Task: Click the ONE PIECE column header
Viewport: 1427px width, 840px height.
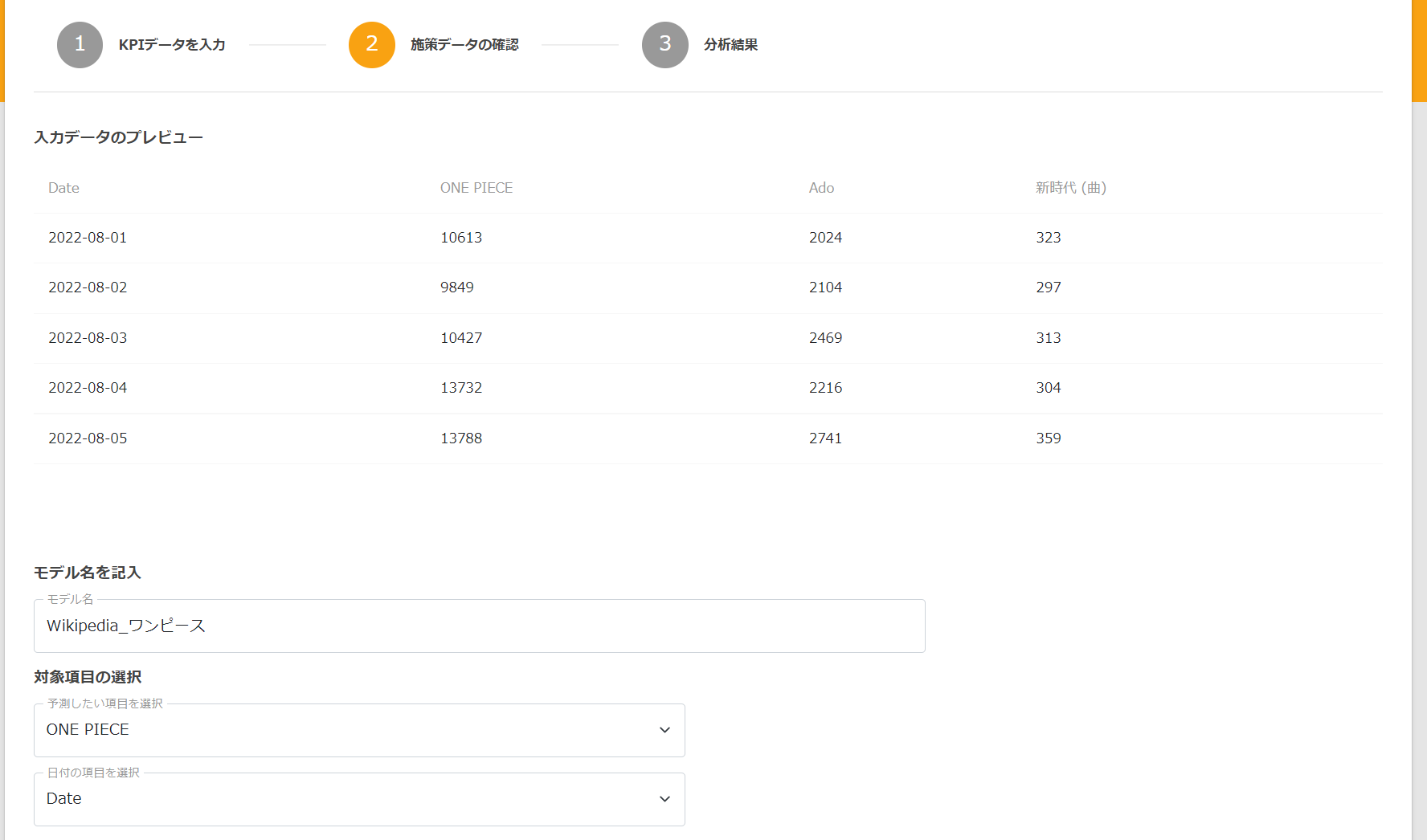Action: [476, 188]
